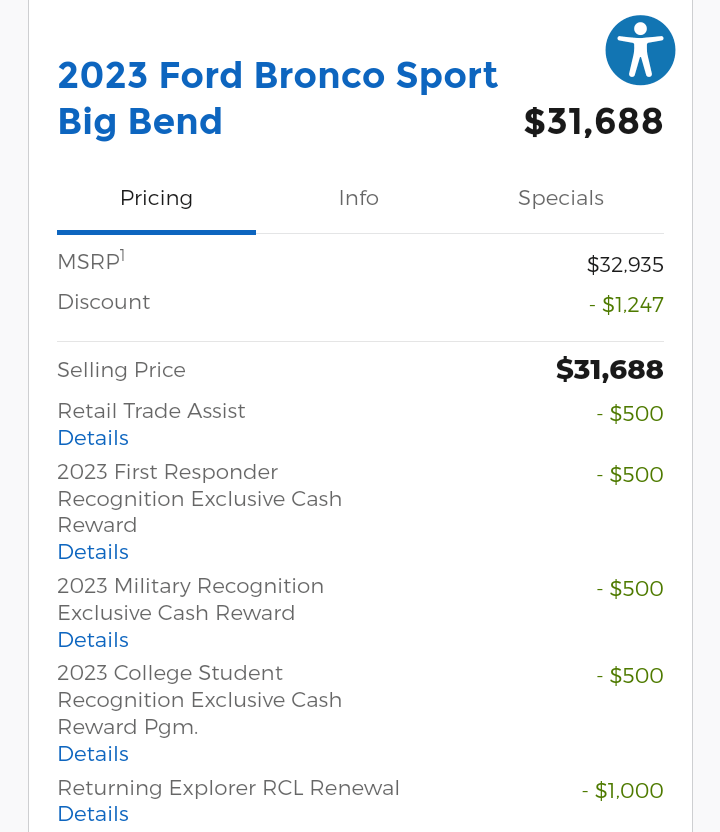The width and height of the screenshot is (720, 832).
Task: Click the MSRP $32,935 amount
Action: click(625, 265)
